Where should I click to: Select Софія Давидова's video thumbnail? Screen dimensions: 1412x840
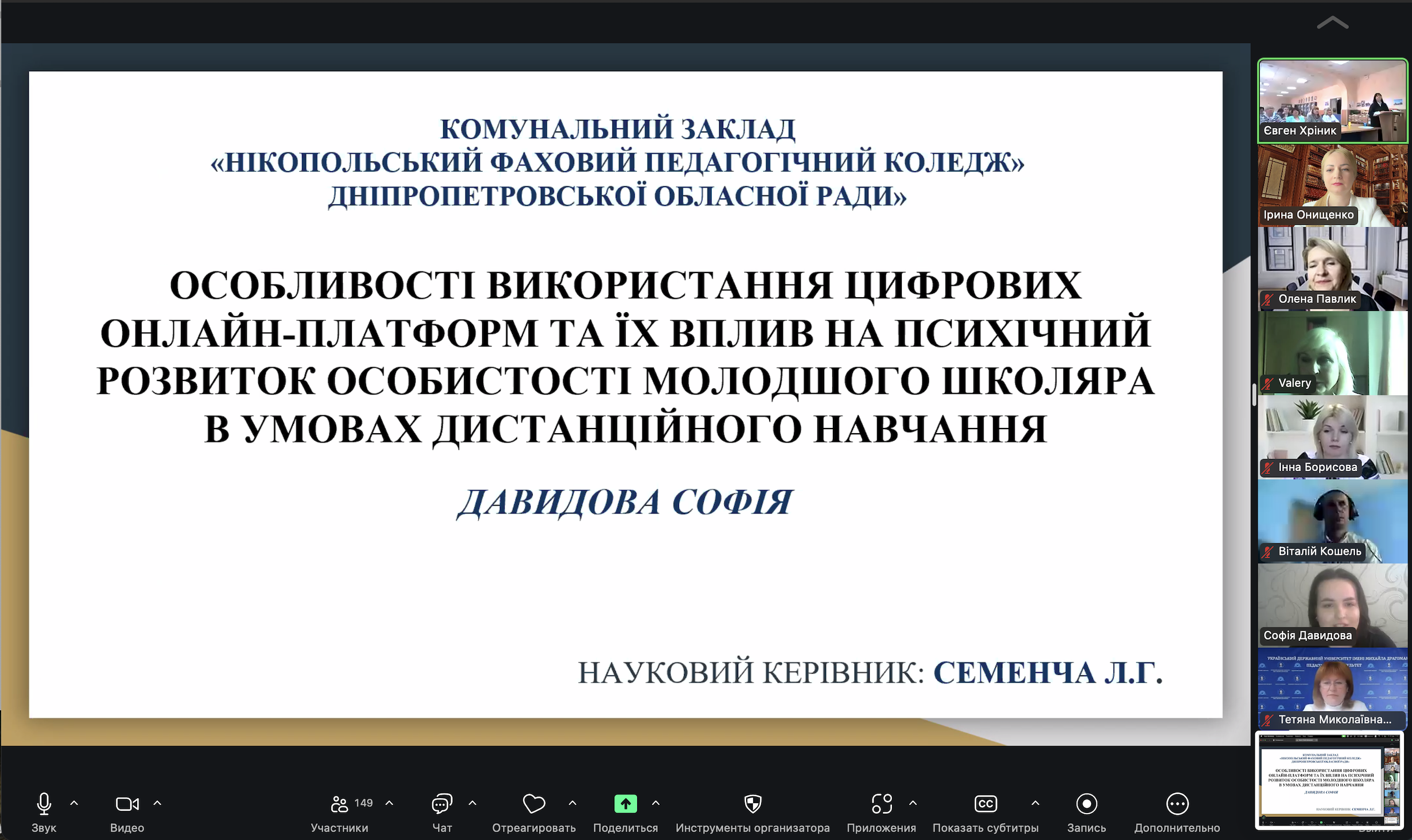coord(1332,605)
